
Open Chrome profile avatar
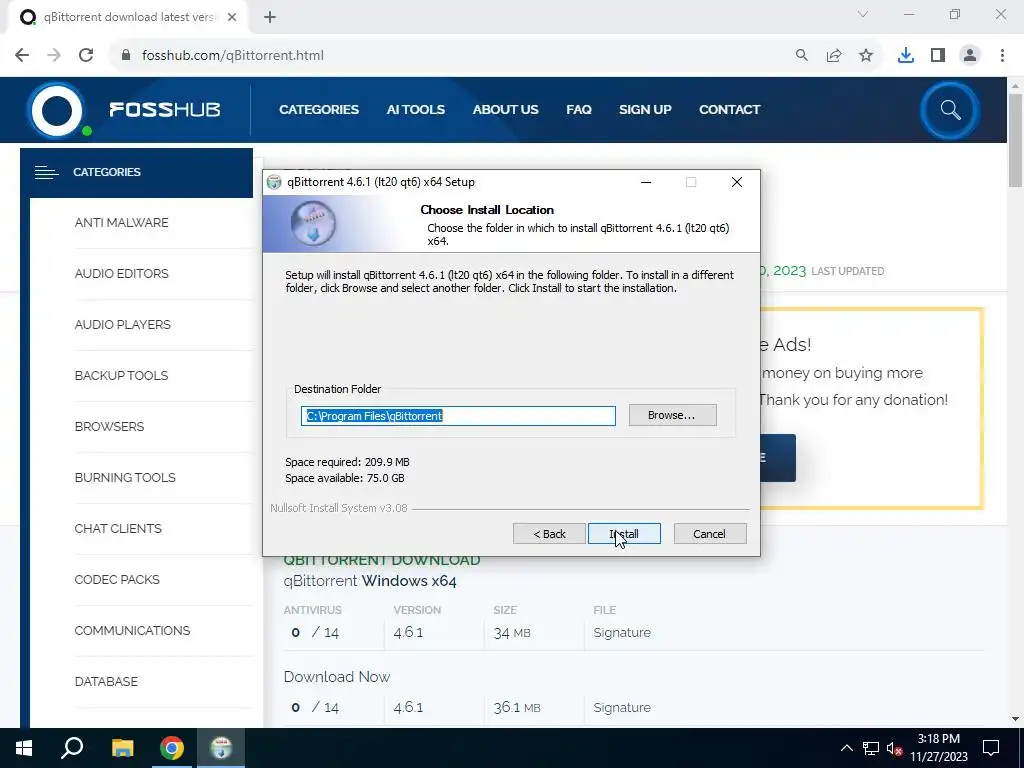970,56
